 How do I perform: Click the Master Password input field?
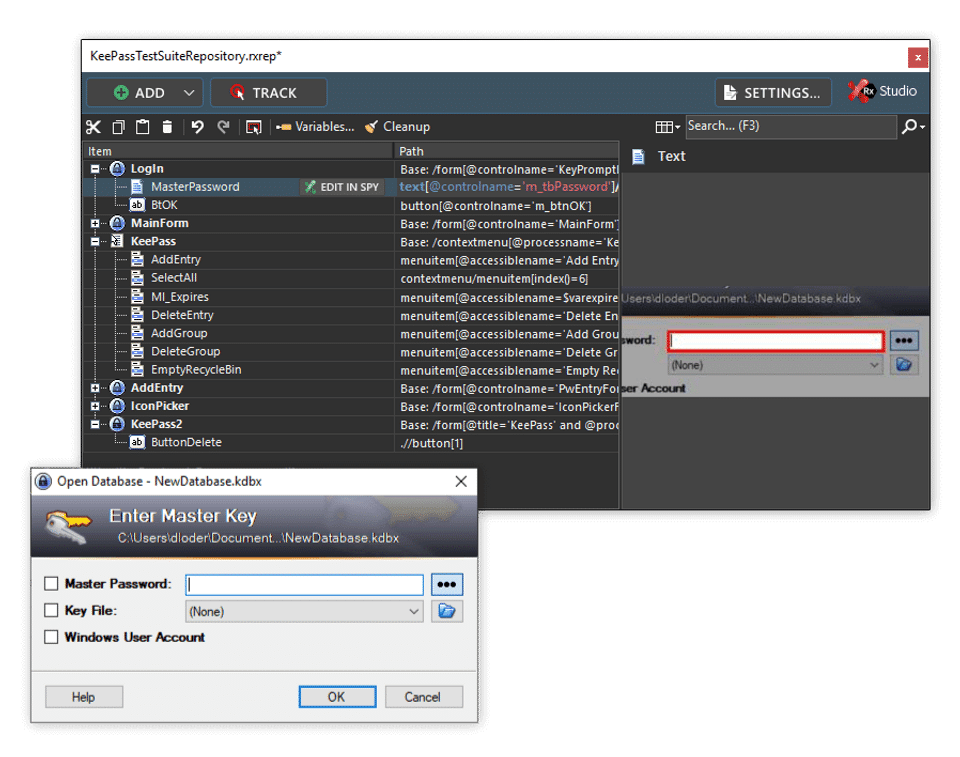point(304,584)
